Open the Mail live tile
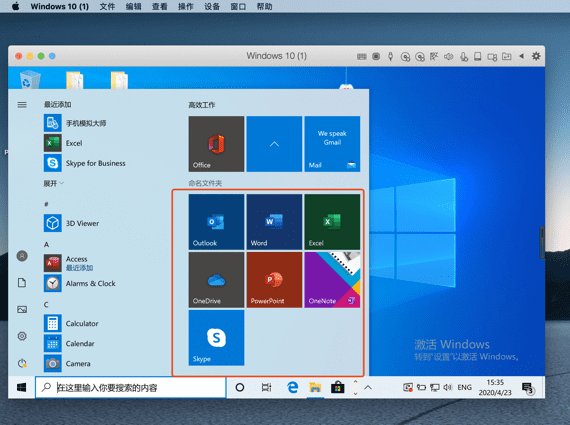Screen dimensions: 570x425 332,144
